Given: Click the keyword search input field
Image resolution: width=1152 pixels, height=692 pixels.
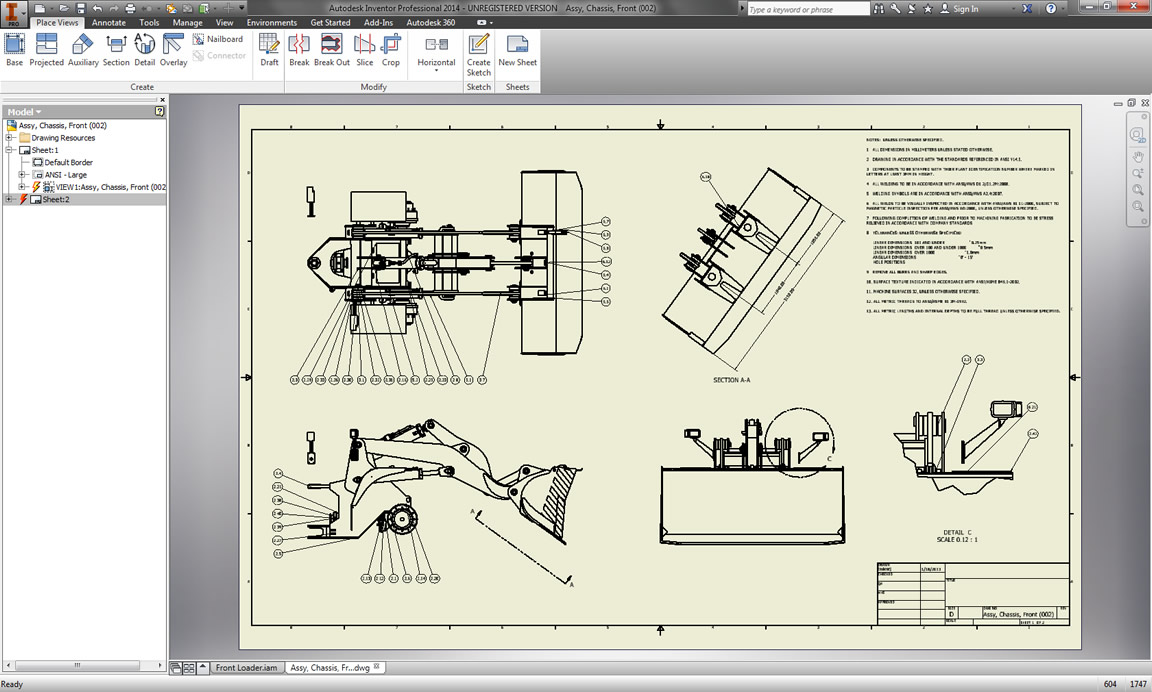Looking at the screenshot, I should click(x=808, y=9).
